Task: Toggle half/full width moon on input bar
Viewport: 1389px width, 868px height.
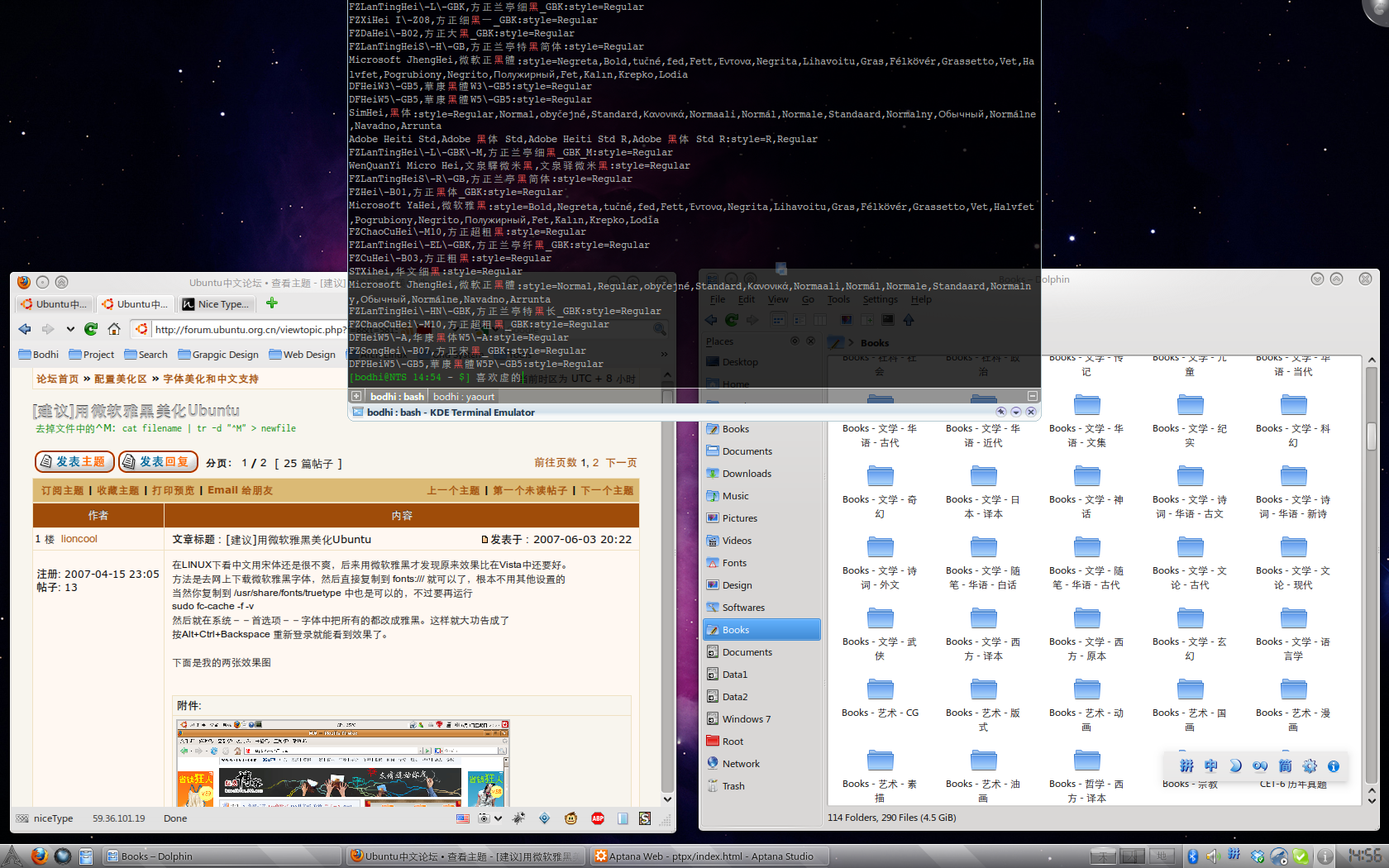Action: [1235, 766]
